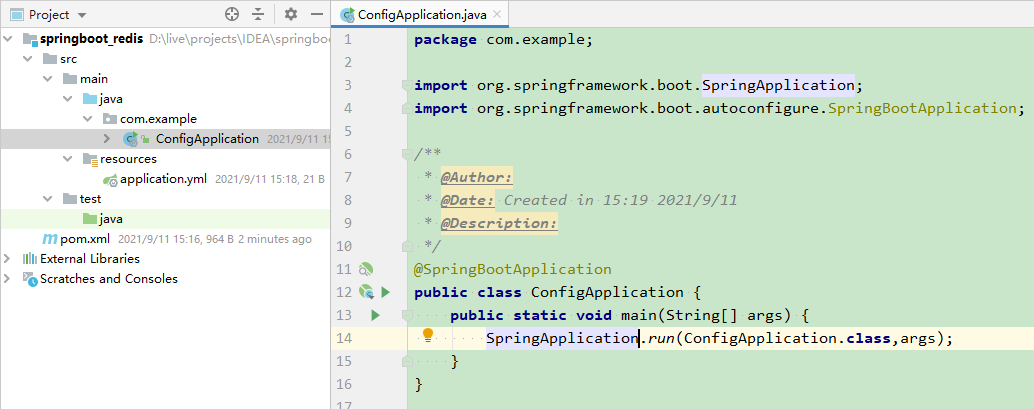Fold the main method at line 13

click(x=408, y=315)
